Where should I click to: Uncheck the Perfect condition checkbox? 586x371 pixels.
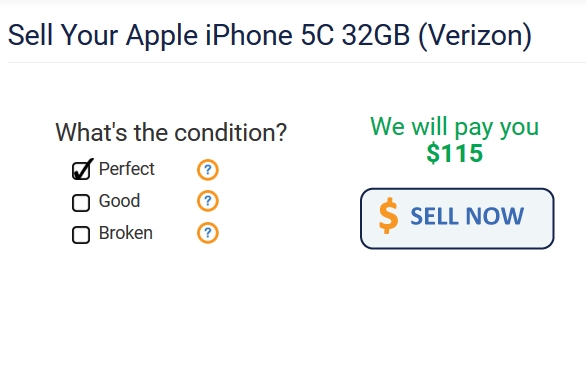[81, 171]
